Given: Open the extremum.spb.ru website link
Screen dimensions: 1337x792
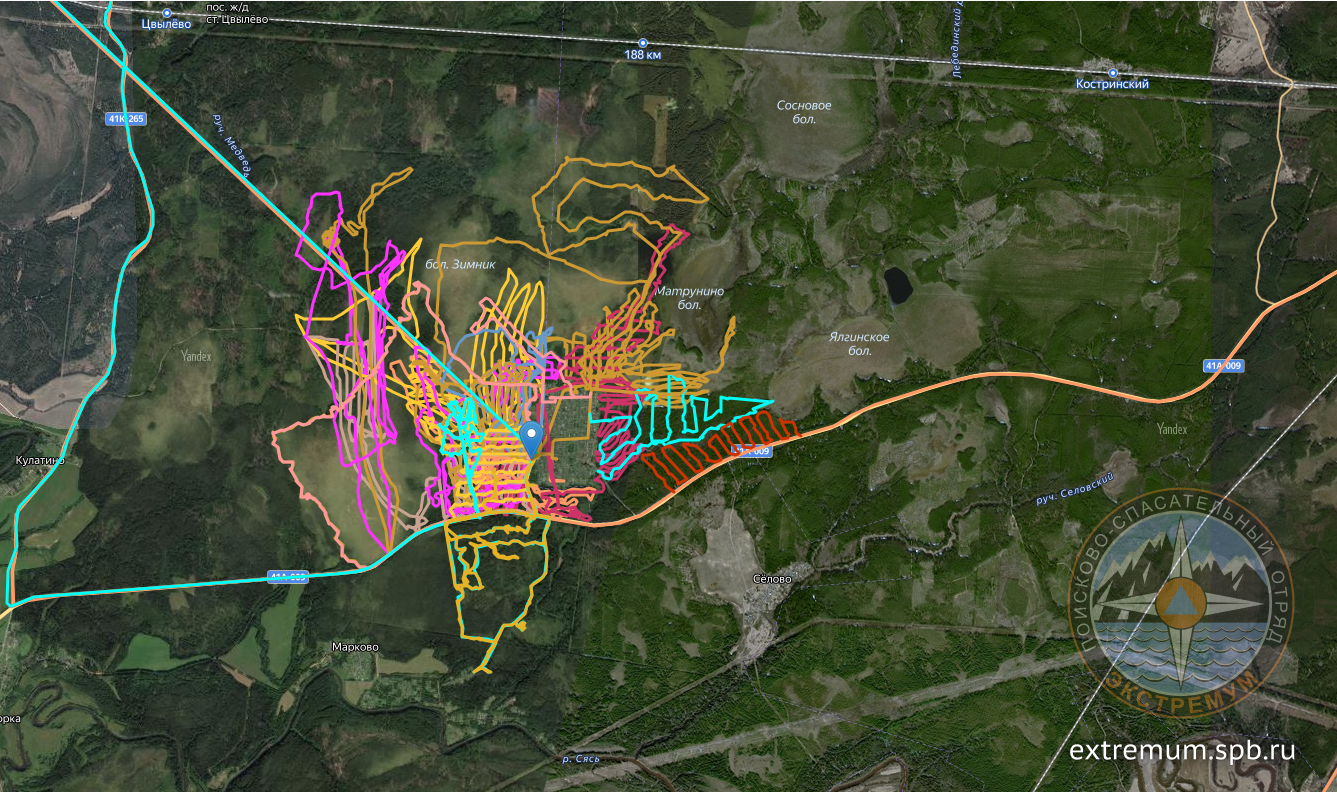Looking at the screenshot, I should [x=1182, y=750].
